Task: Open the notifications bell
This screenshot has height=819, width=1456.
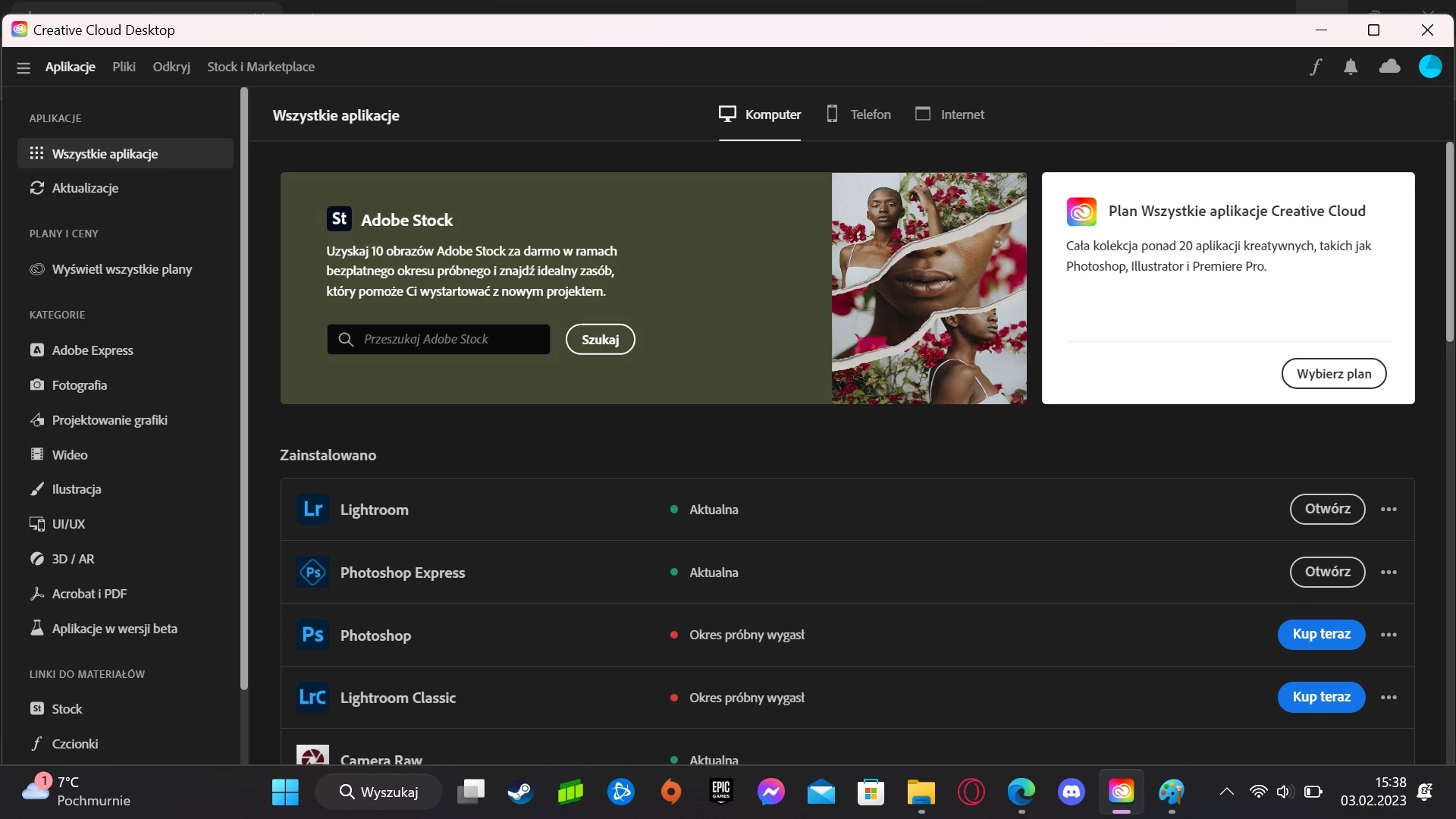Action: click(x=1351, y=67)
